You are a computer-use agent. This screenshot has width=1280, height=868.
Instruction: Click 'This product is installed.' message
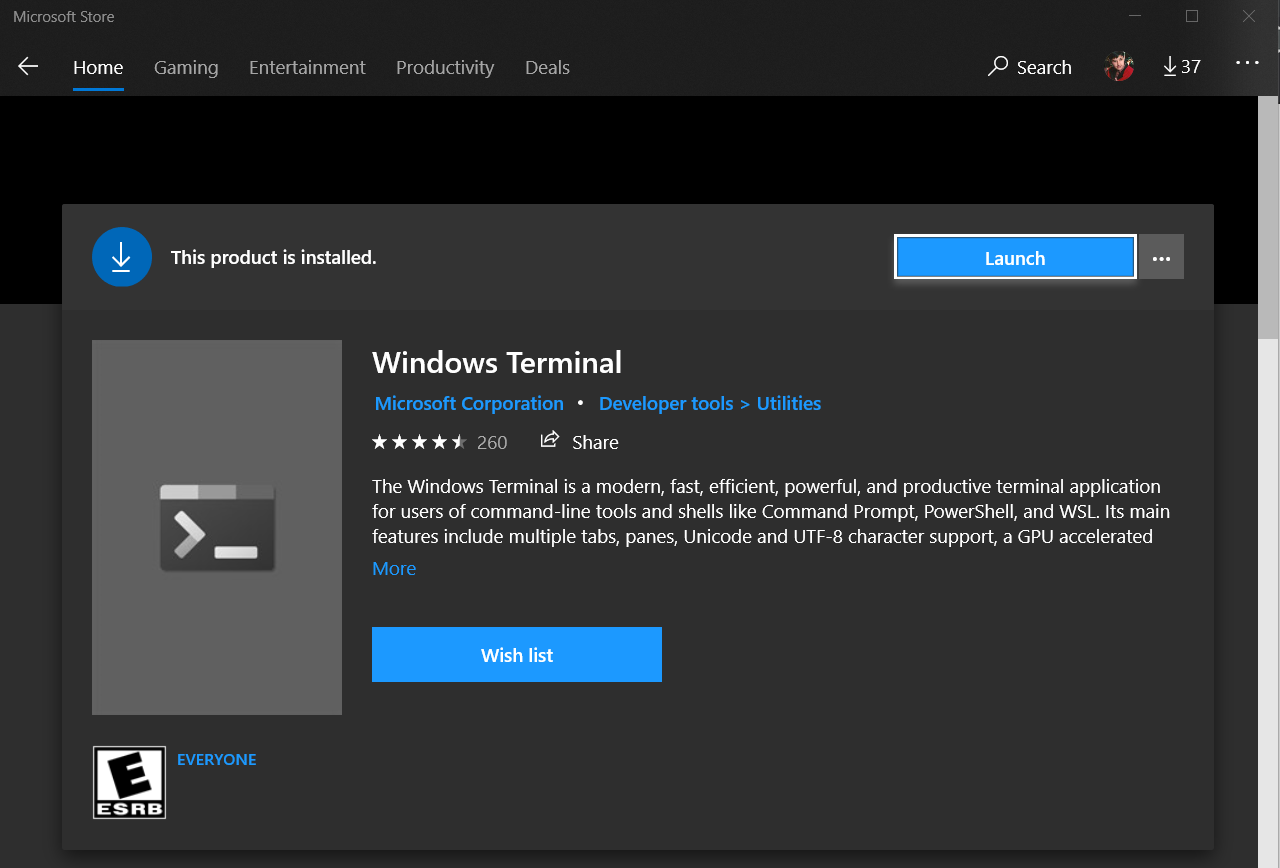point(274,257)
